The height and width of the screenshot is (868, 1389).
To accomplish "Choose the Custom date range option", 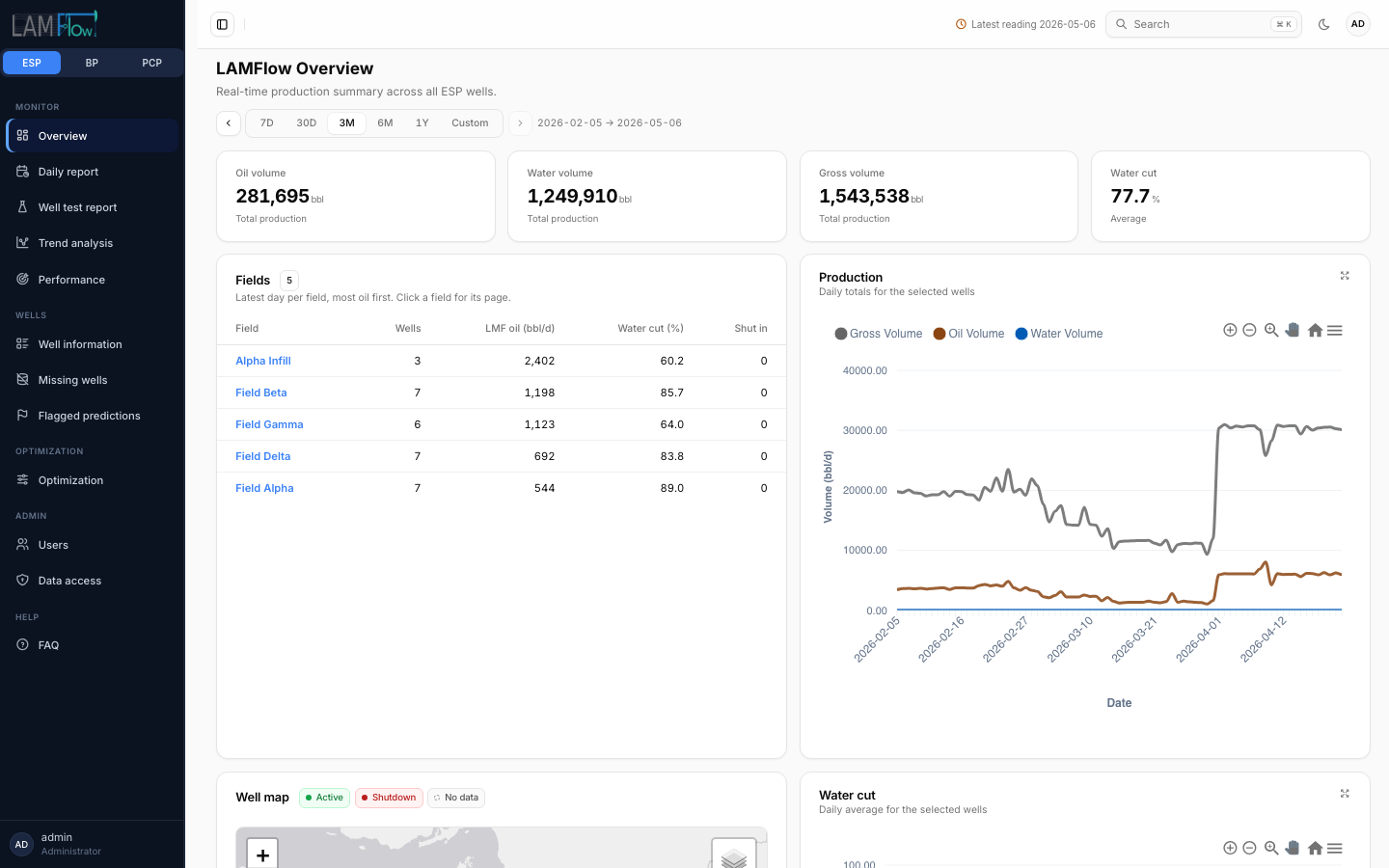I will (470, 123).
